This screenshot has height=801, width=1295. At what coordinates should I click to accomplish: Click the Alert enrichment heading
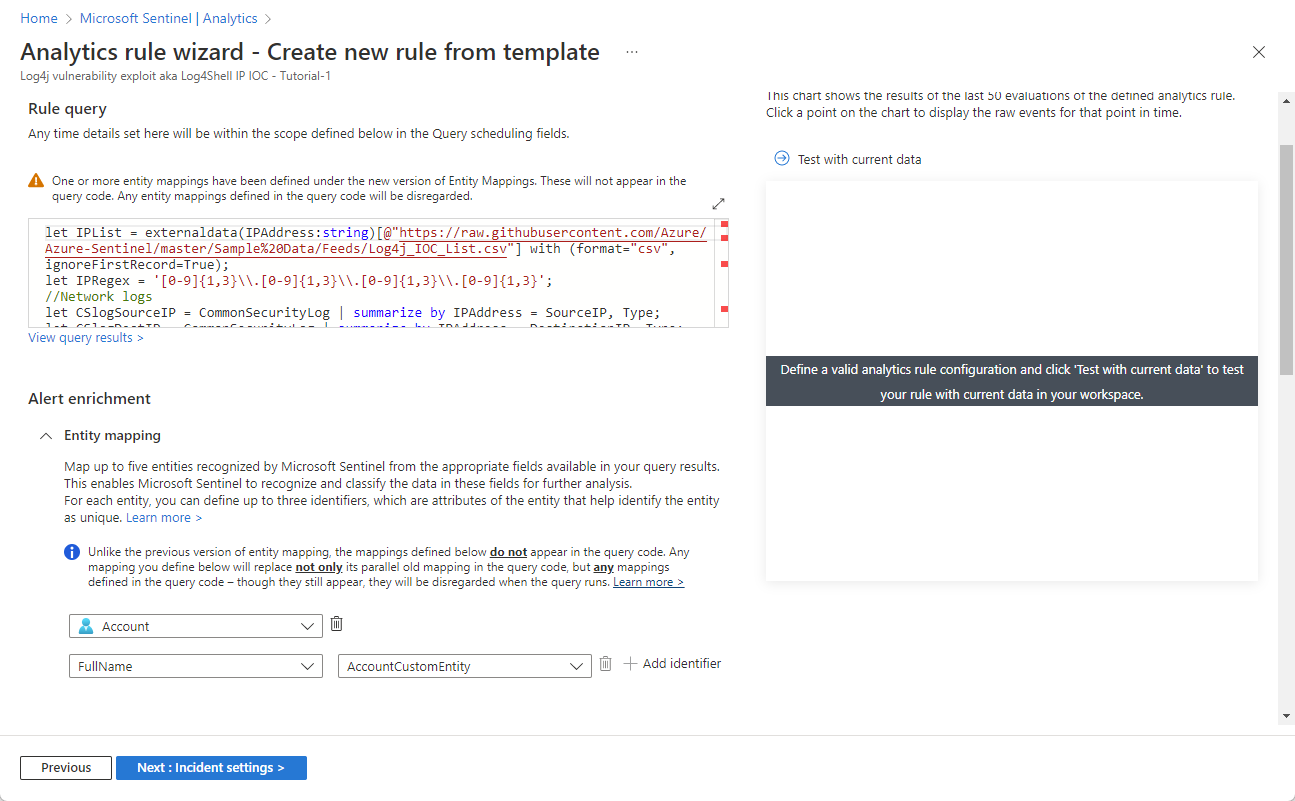pyautogui.click(x=90, y=398)
